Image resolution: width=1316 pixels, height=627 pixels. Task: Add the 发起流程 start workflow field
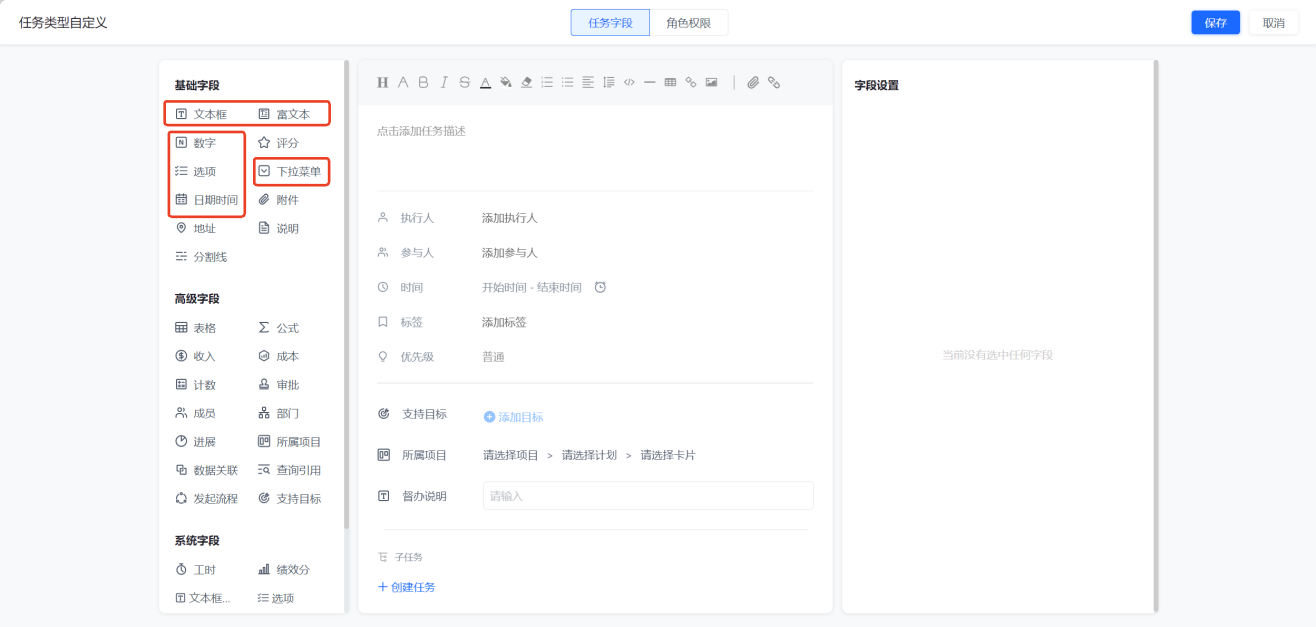tap(206, 499)
